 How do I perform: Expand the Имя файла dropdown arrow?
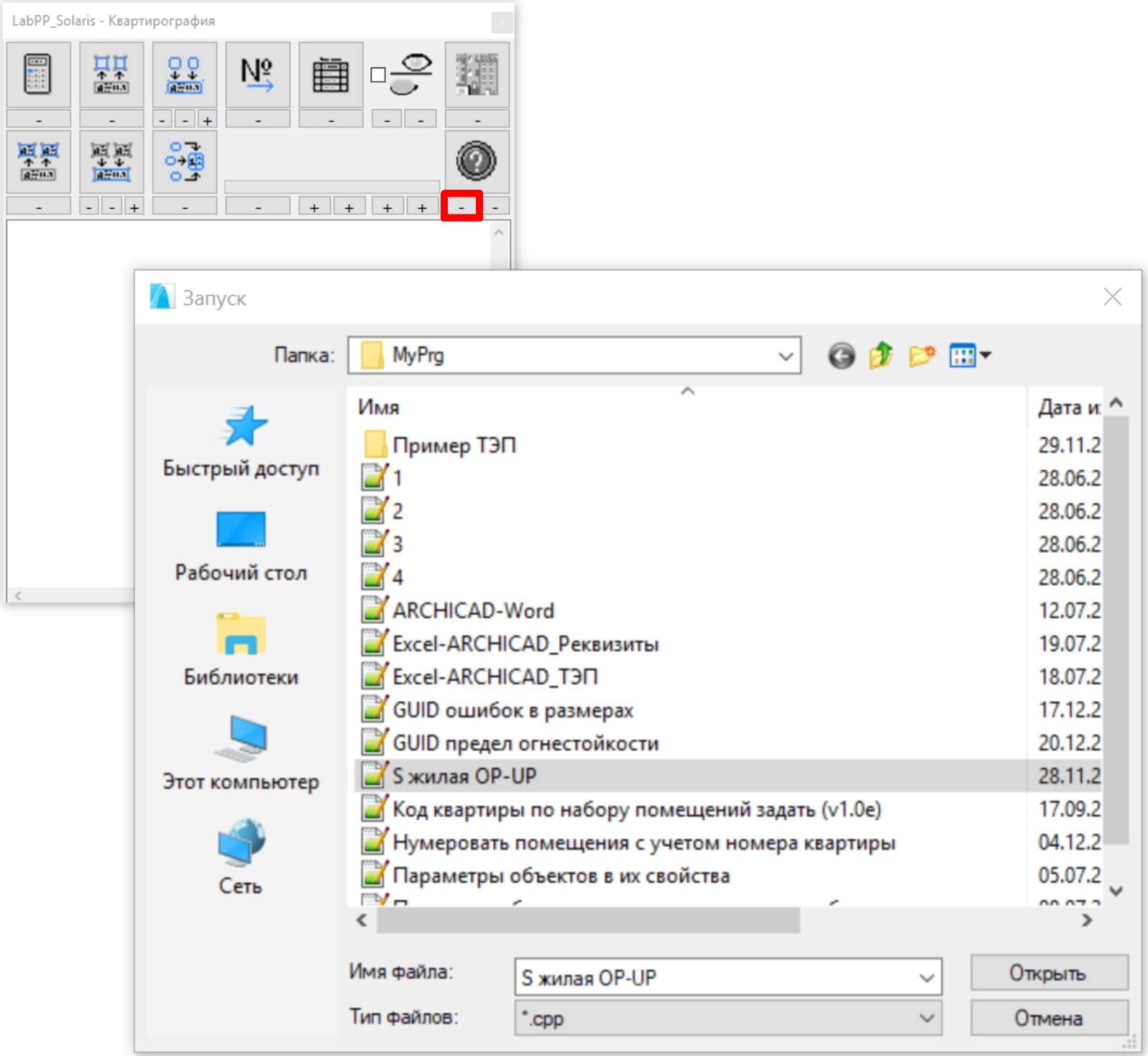927,978
